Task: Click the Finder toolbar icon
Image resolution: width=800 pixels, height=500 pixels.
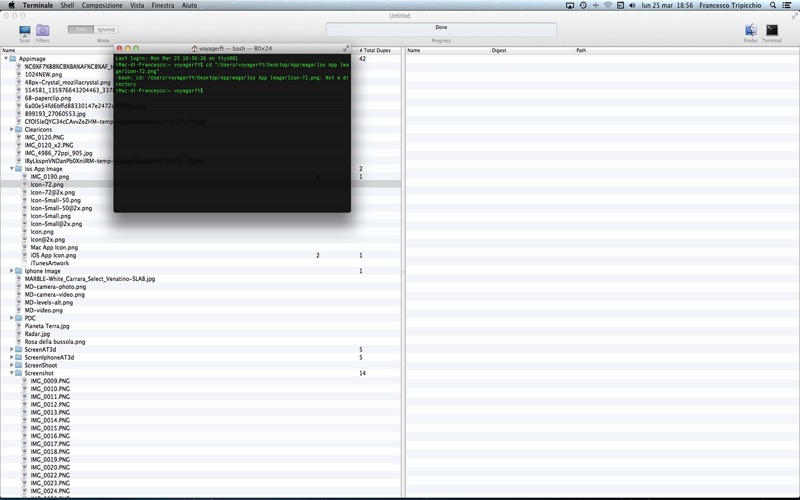Action: pos(751,30)
